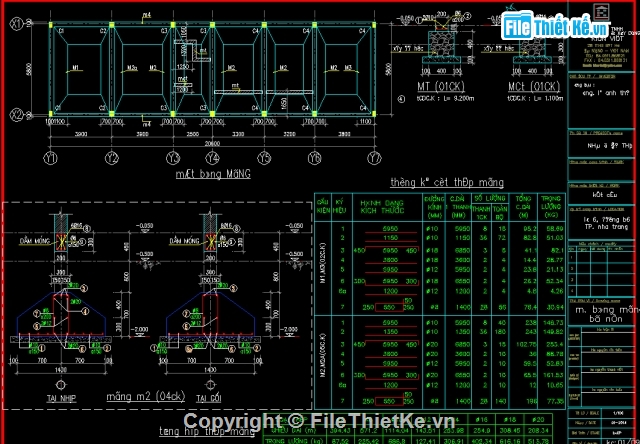
Task: Pick the 20600 overall dimension text
Action: [212, 144]
